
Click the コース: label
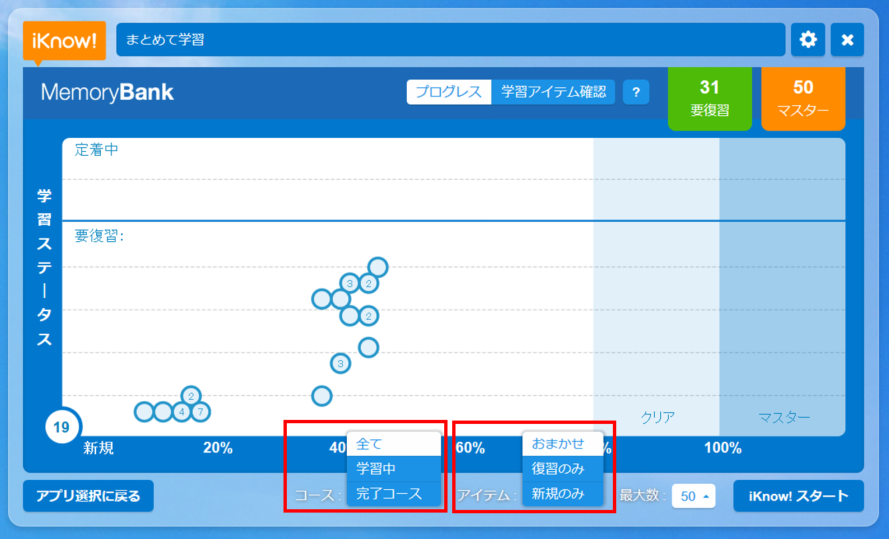pyautogui.click(x=318, y=495)
